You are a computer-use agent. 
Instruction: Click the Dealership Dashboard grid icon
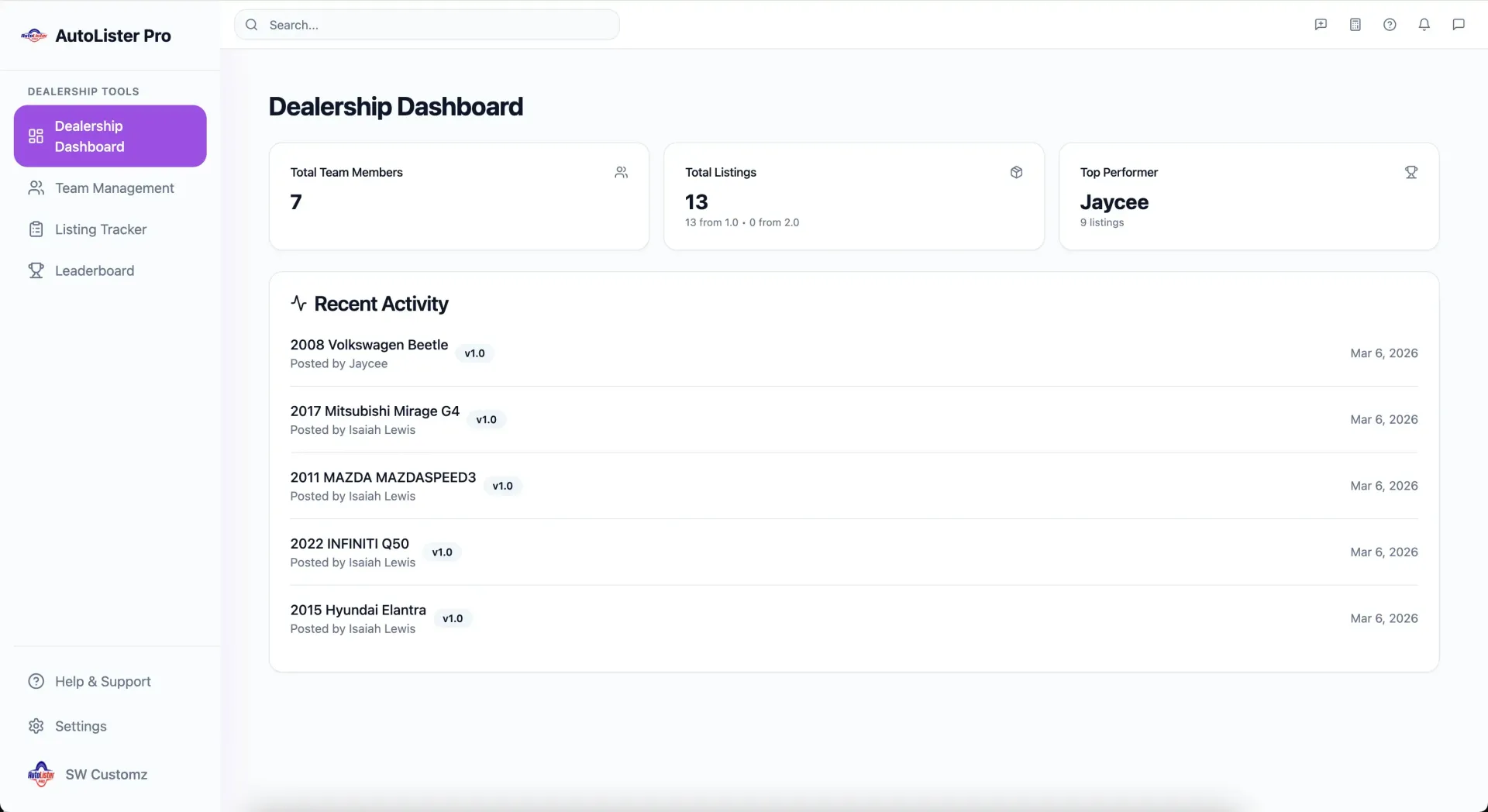click(x=36, y=136)
